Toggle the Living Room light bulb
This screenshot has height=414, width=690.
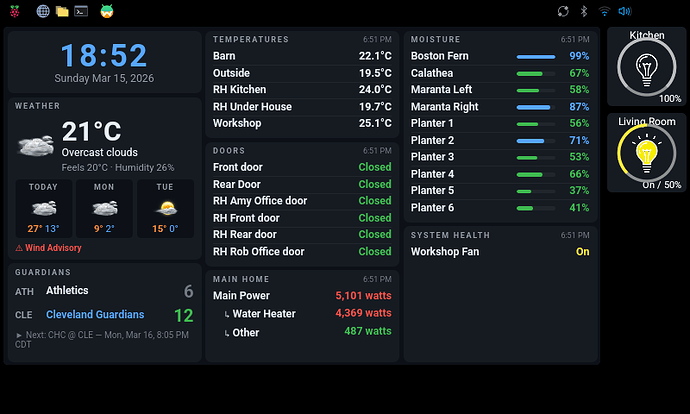tap(646, 154)
